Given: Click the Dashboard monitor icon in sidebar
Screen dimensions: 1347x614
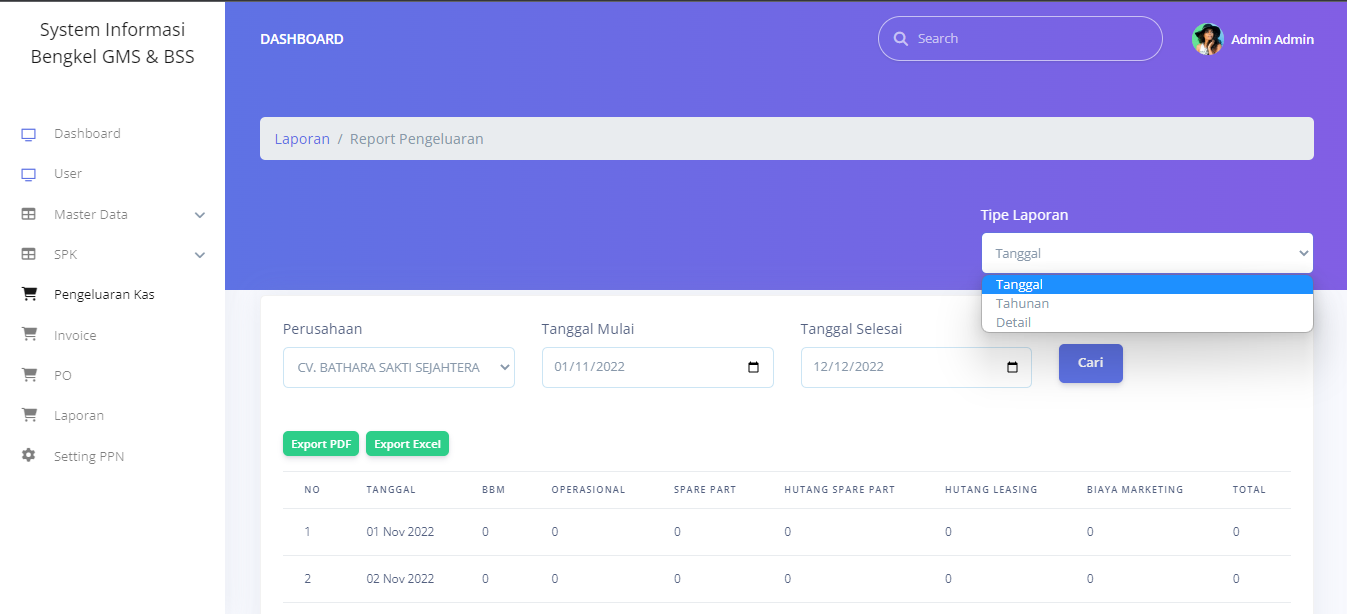Looking at the screenshot, I should click(x=29, y=134).
